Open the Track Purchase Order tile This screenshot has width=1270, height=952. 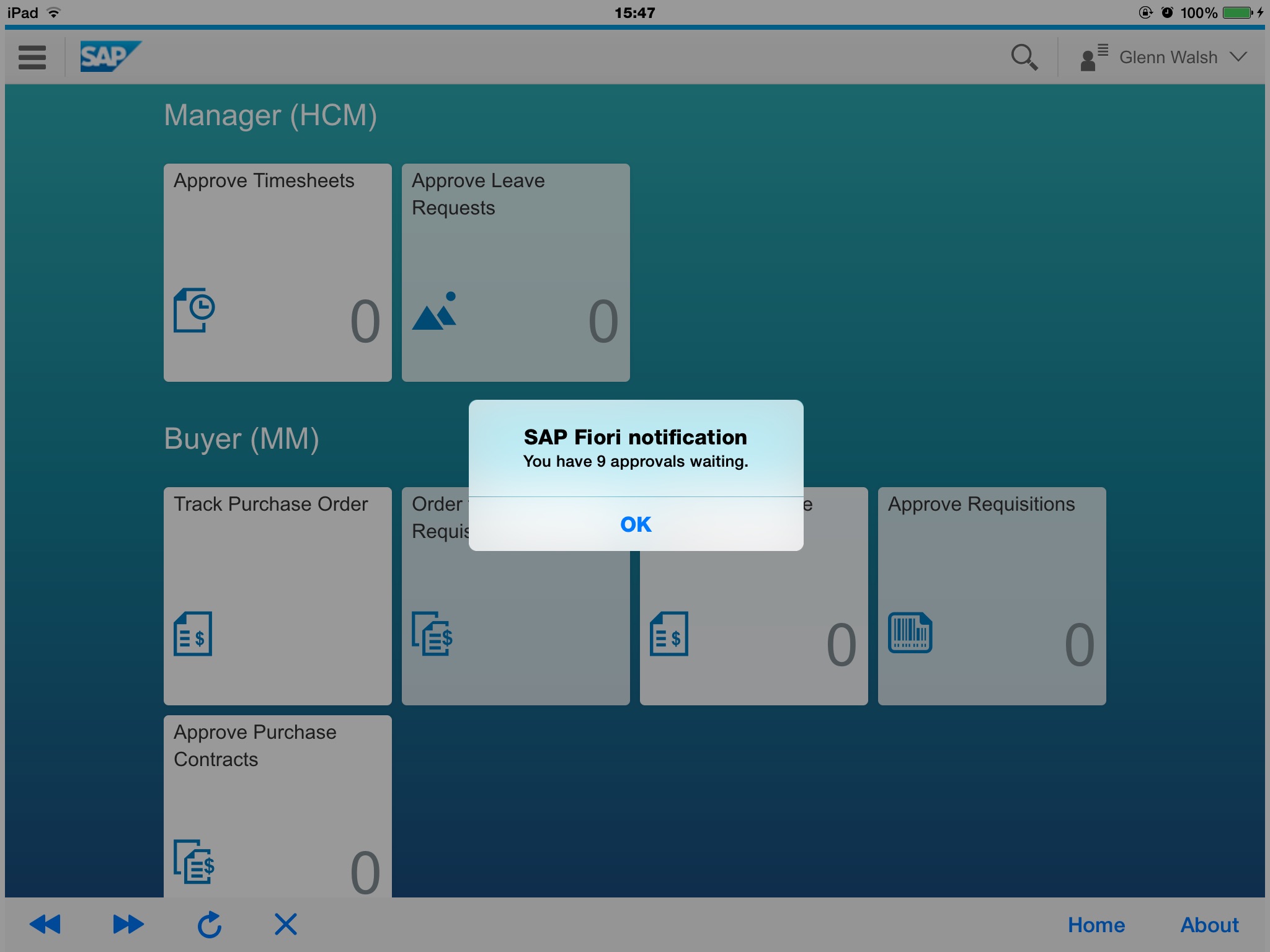tap(277, 596)
